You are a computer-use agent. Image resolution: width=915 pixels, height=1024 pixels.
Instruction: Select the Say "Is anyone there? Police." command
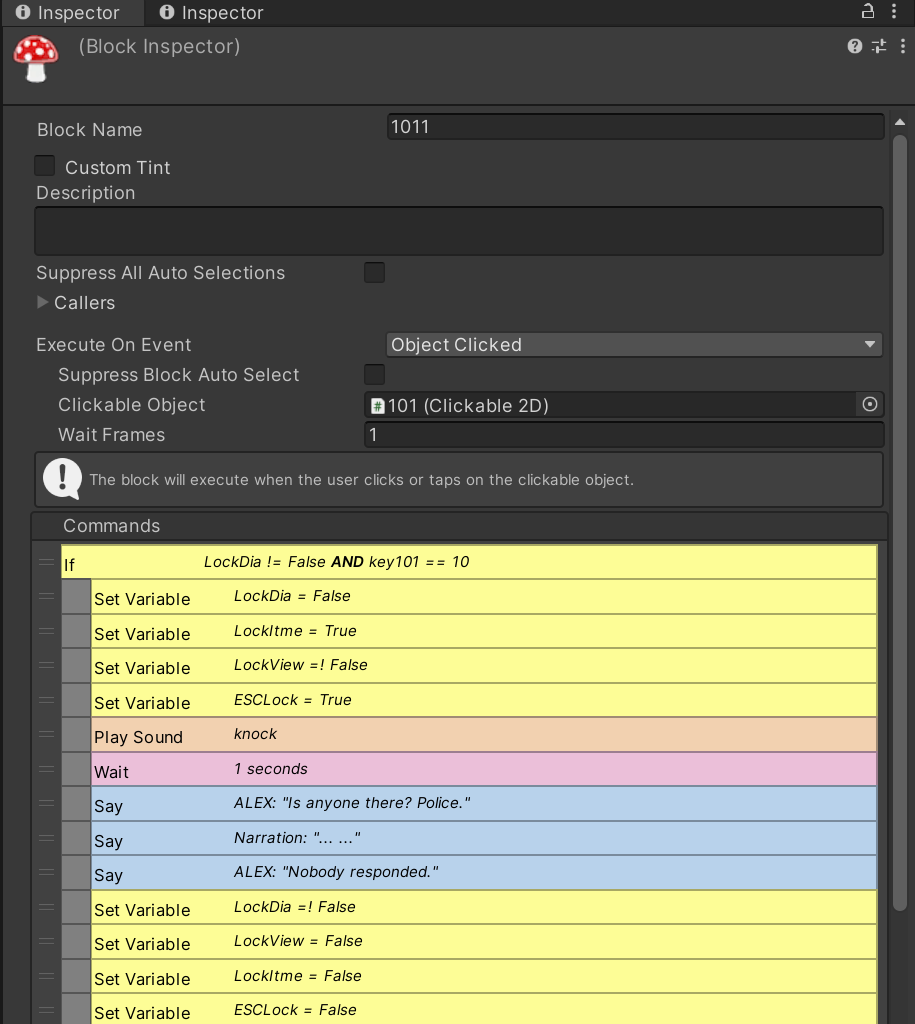483,803
